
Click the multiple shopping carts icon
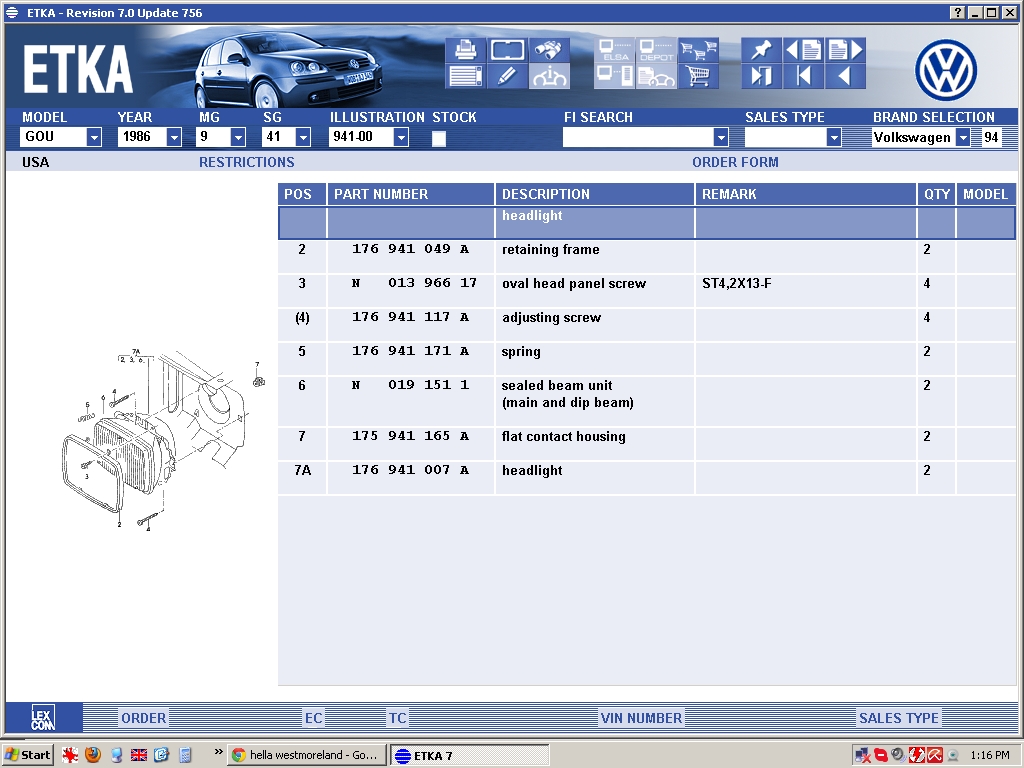(x=698, y=49)
